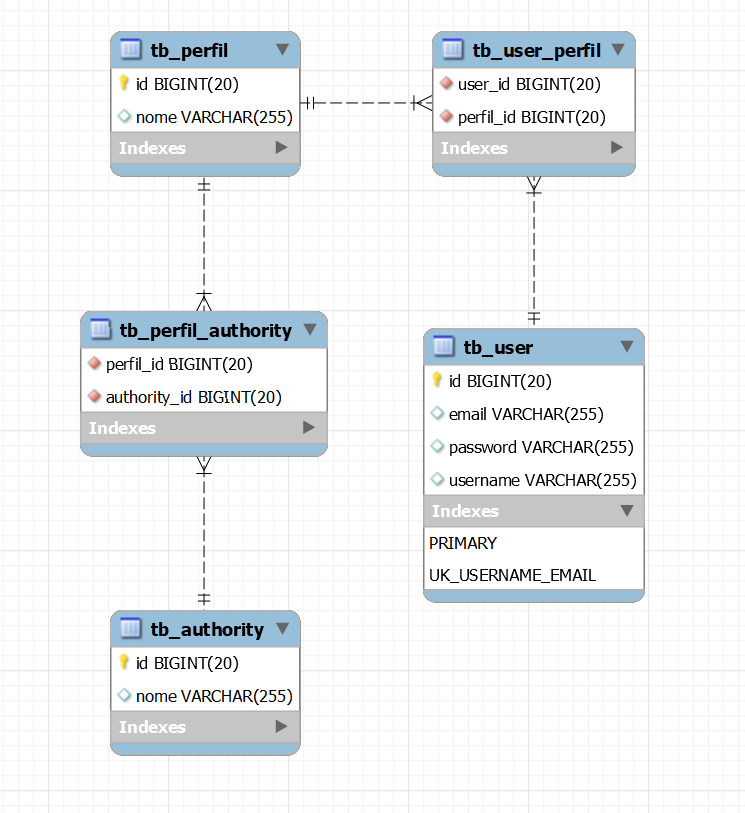This screenshot has height=813, width=745.
Task: Select relationship line between tb_user_perfil and tb_user
Action: click(x=534, y=252)
